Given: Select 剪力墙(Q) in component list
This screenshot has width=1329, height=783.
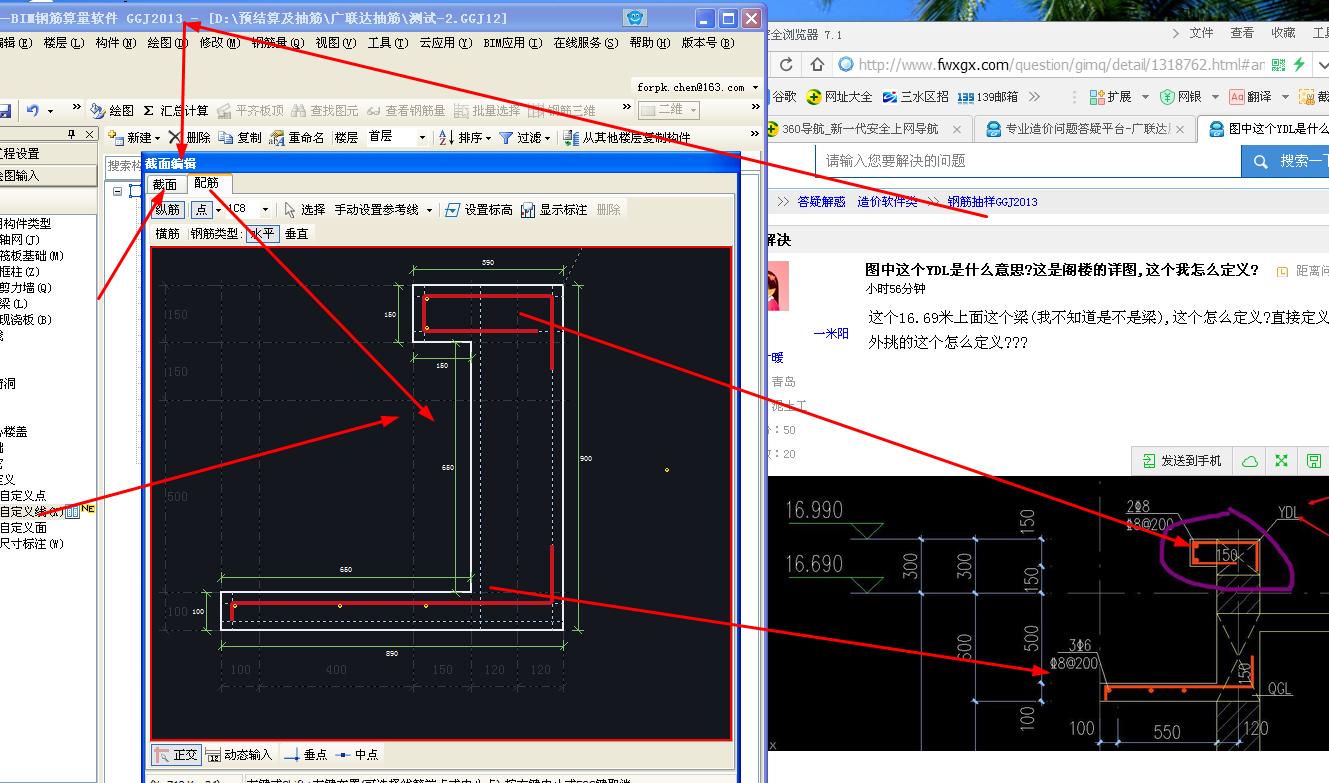Looking at the screenshot, I should [x=25, y=287].
